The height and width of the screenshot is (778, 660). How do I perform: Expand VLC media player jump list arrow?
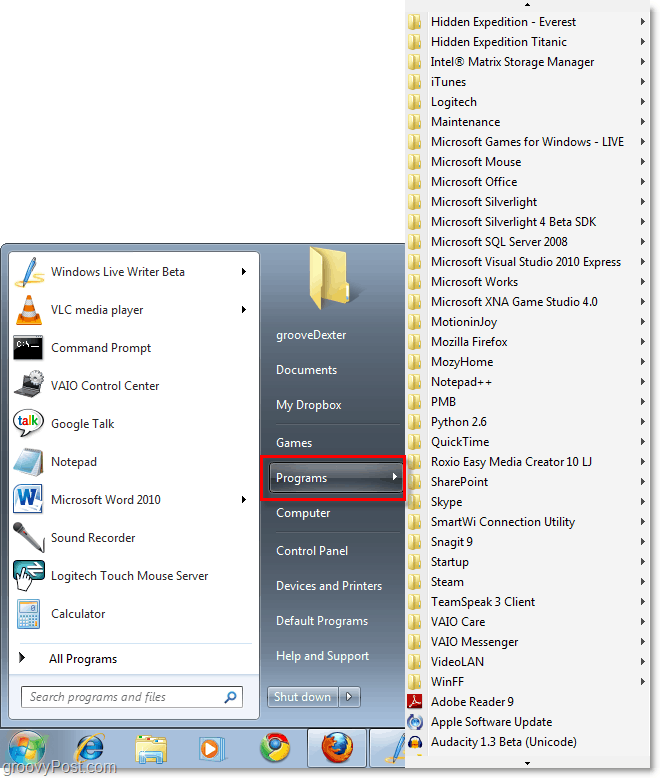244,310
